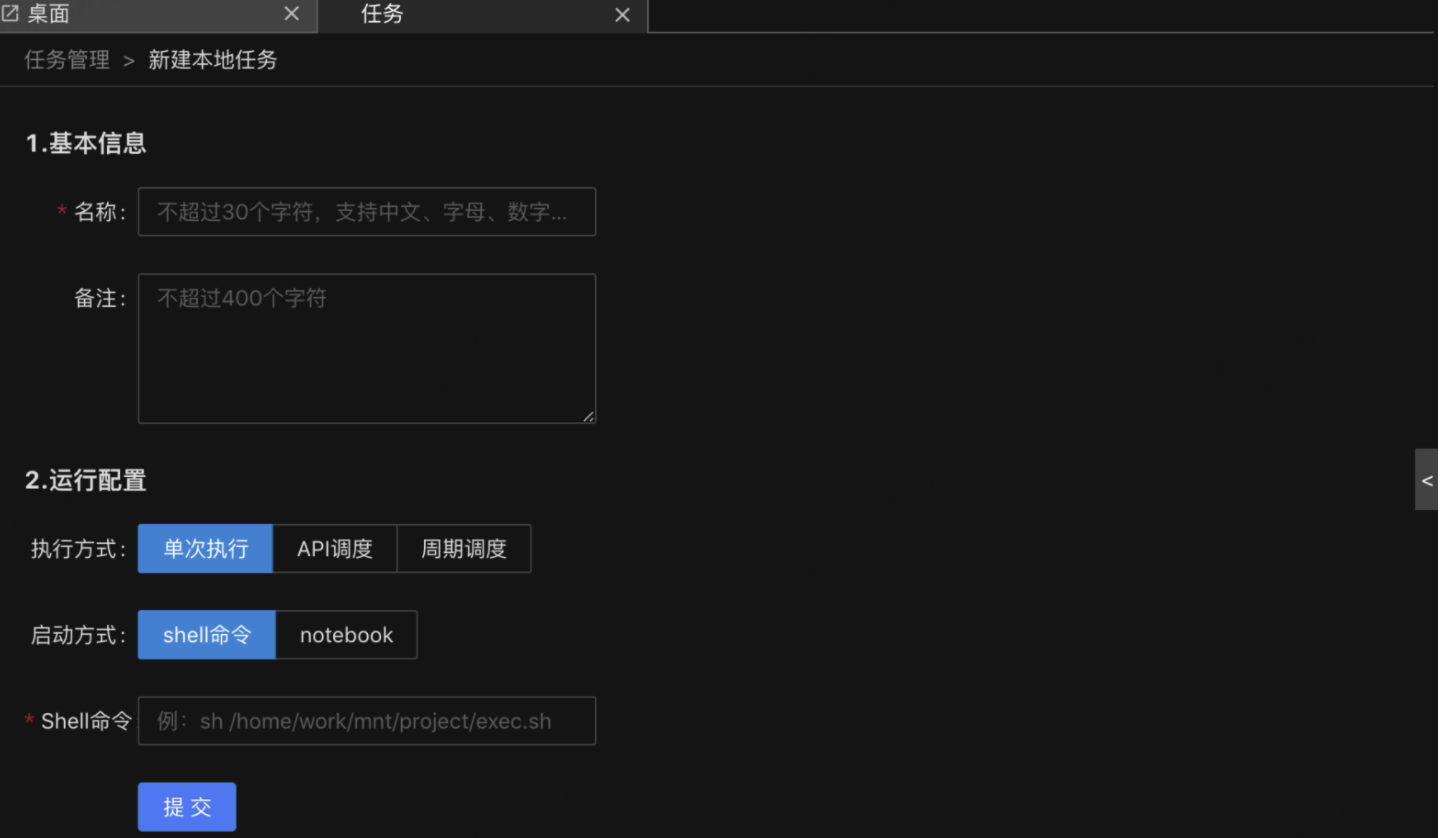Click the 2.运行配置 section heading

86,480
